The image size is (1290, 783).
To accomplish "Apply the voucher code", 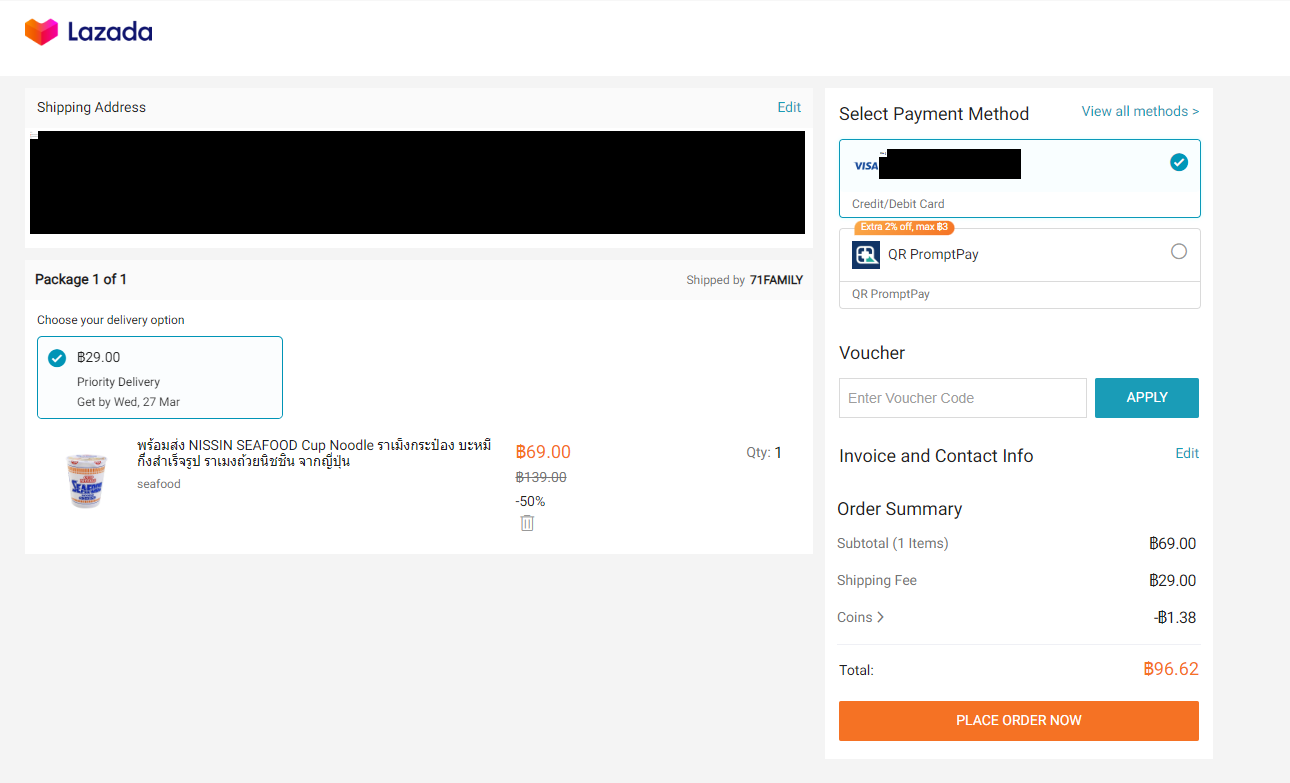I will [x=1147, y=397].
